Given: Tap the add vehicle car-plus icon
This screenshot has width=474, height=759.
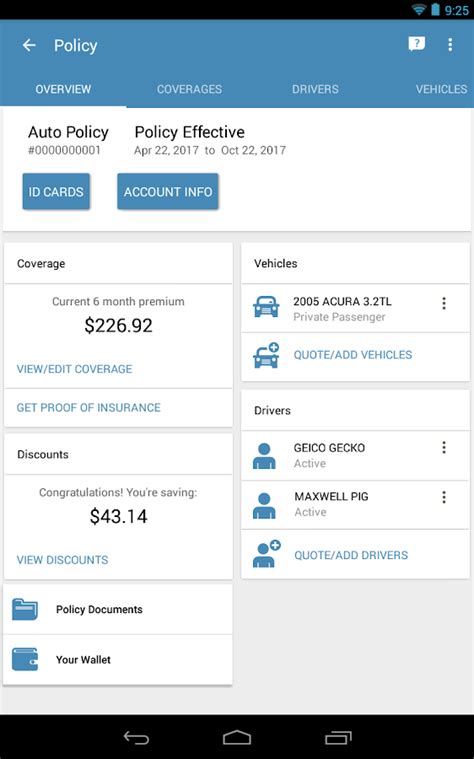Looking at the screenshot, I should (266, 355).
